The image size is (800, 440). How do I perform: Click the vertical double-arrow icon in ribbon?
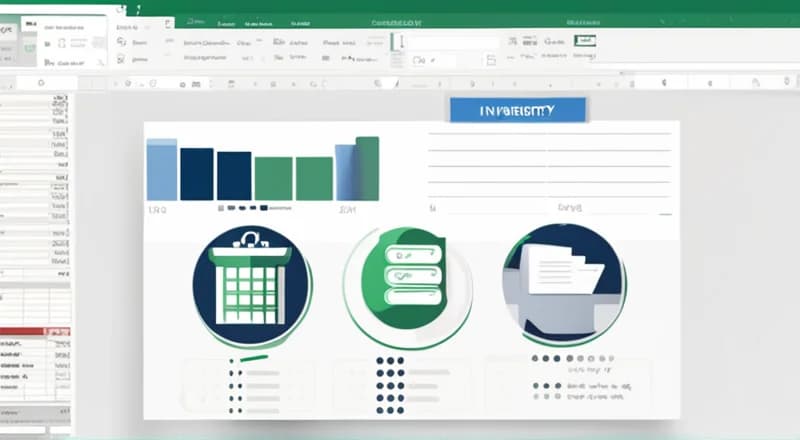pos(400,42)
